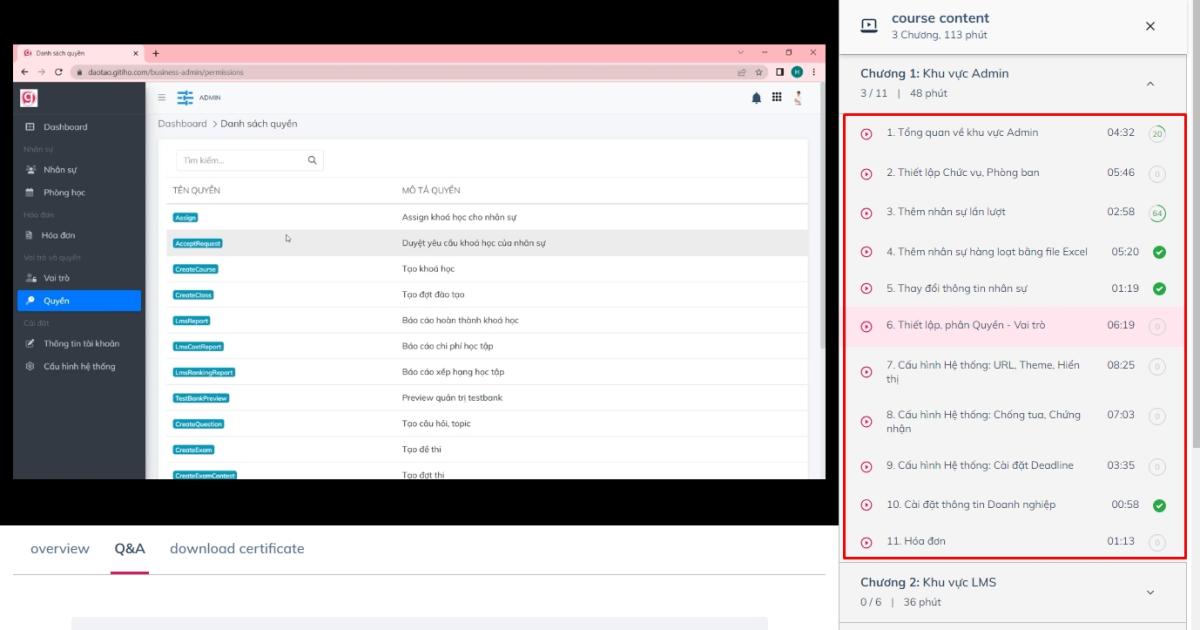Click progress circle of lesson 1 showing 20
1200x630 pixels.
[x=1157, y=134]
